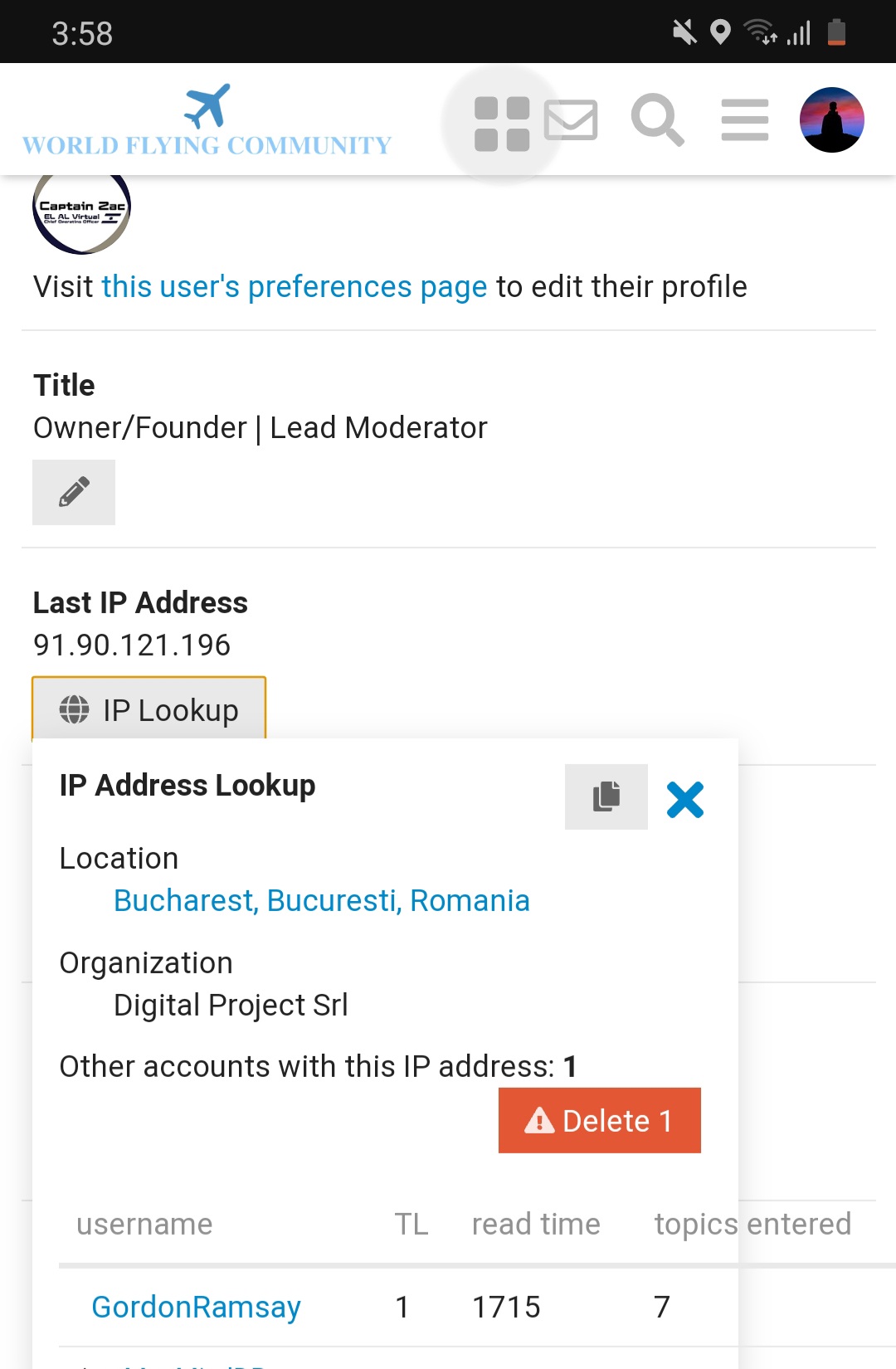This screenshot has height=1369, width=896.
Task: Copy the IP lookup details
Action: pyautogui.click(x=606, y=797)
